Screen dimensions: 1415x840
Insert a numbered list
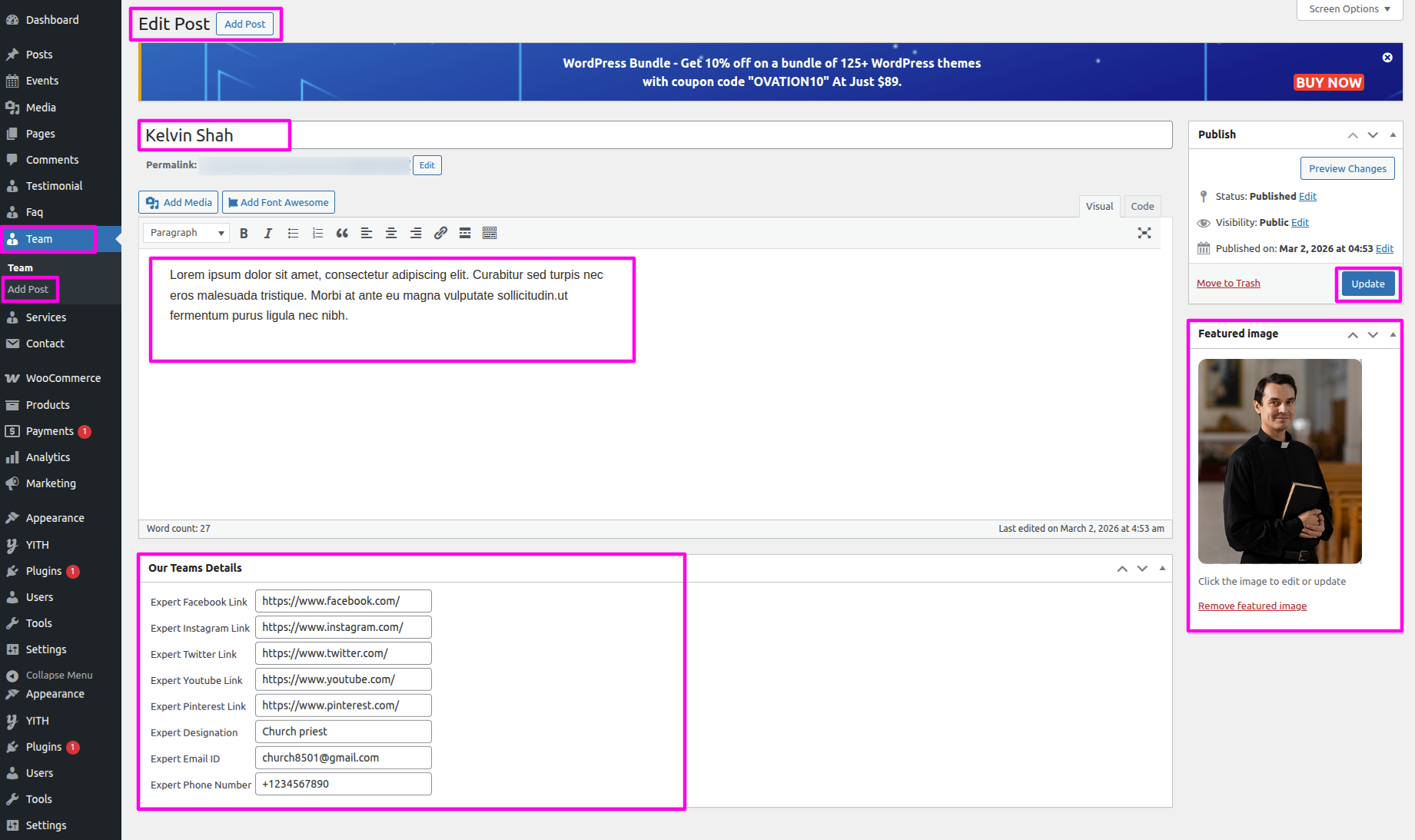pyautogui.click(x=317, y=233)
